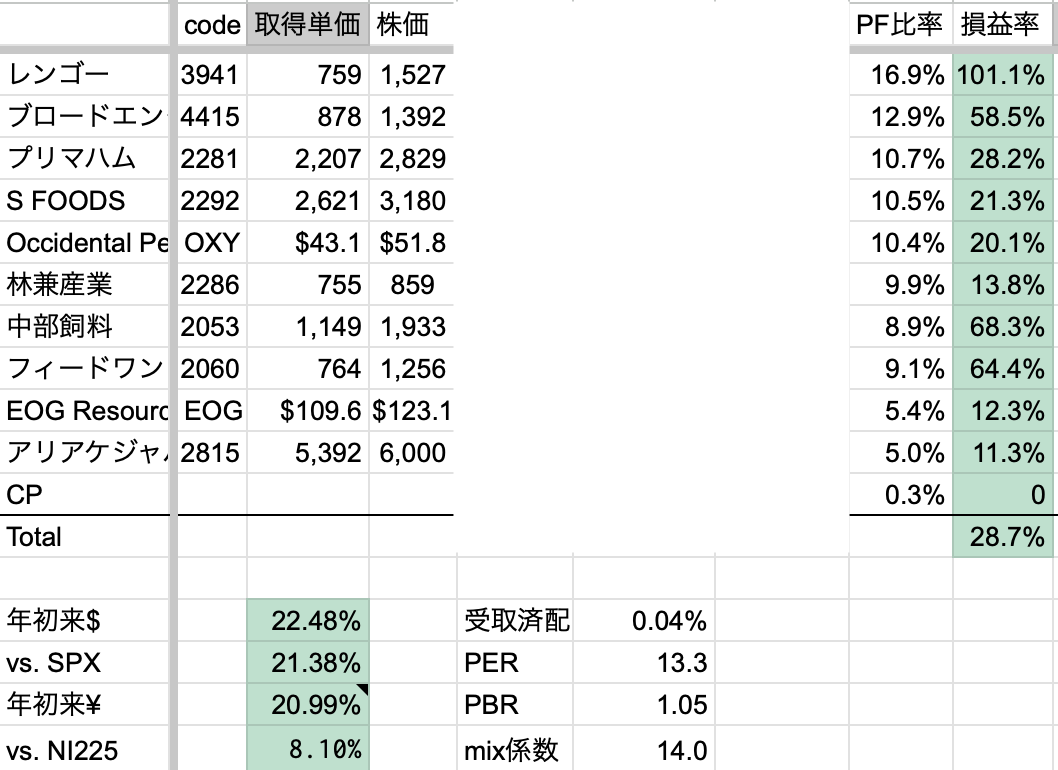1058x770 pixels.
Task: Select the CP row label
Action: (x=84, y=494)
